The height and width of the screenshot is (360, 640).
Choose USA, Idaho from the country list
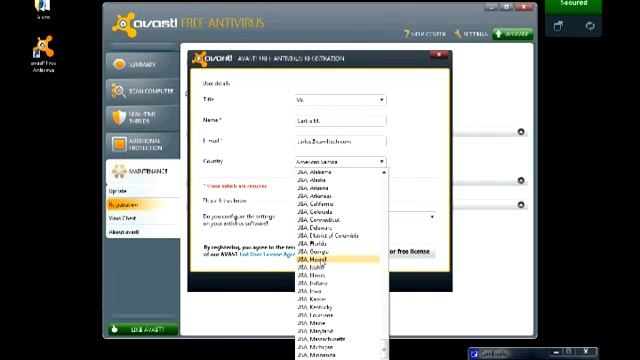pos(338,268)
